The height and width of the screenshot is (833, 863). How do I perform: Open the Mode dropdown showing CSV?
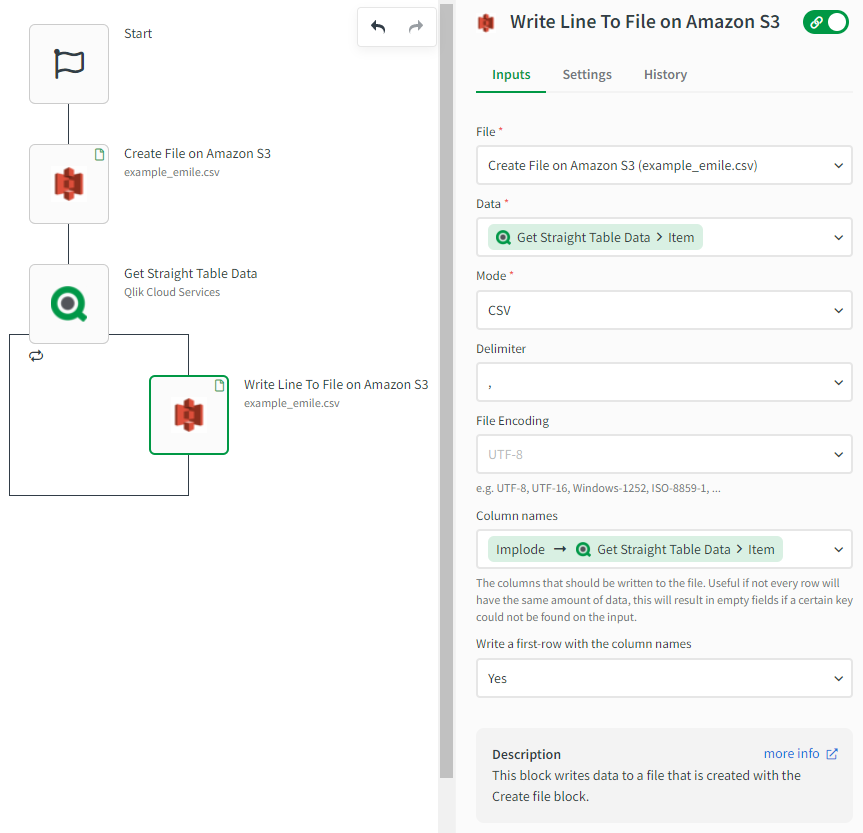pos(664,310)
